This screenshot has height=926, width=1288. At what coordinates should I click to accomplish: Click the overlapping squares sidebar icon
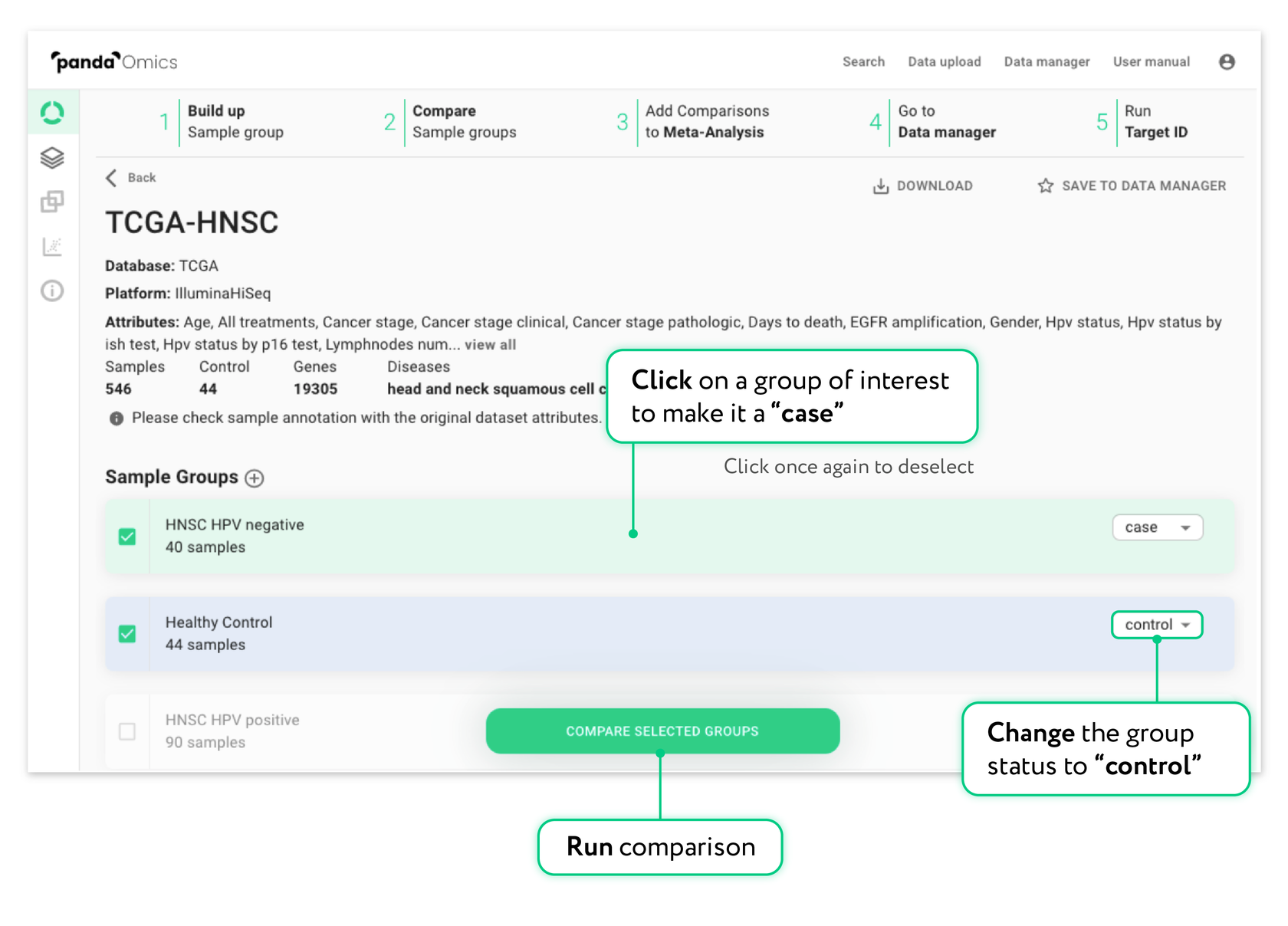(52, 202)
